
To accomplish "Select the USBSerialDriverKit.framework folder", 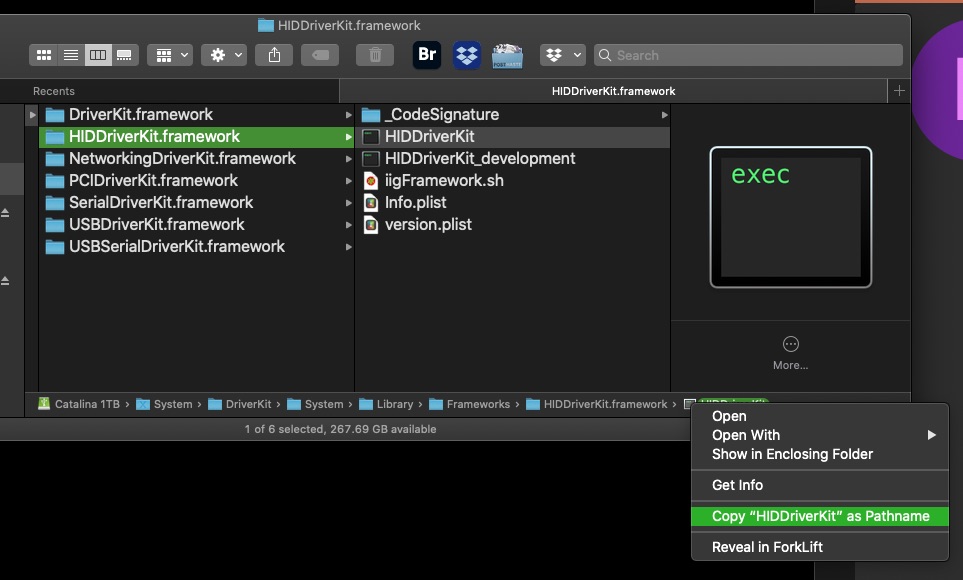I will click(x=197, y=247).
